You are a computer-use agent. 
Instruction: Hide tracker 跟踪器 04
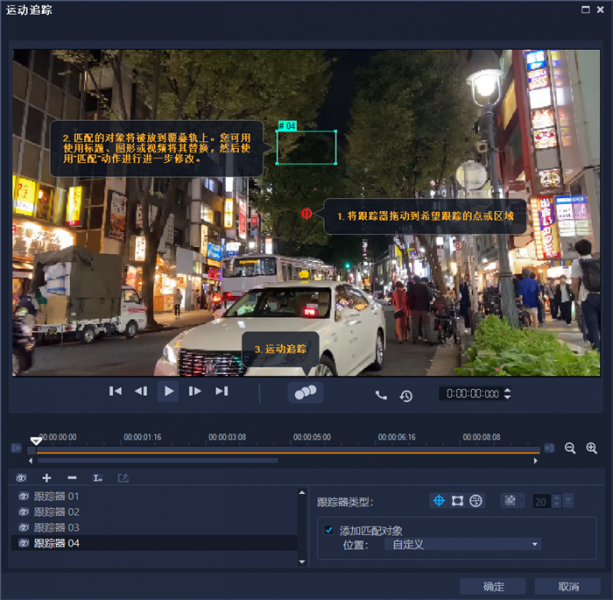(24, 543)
